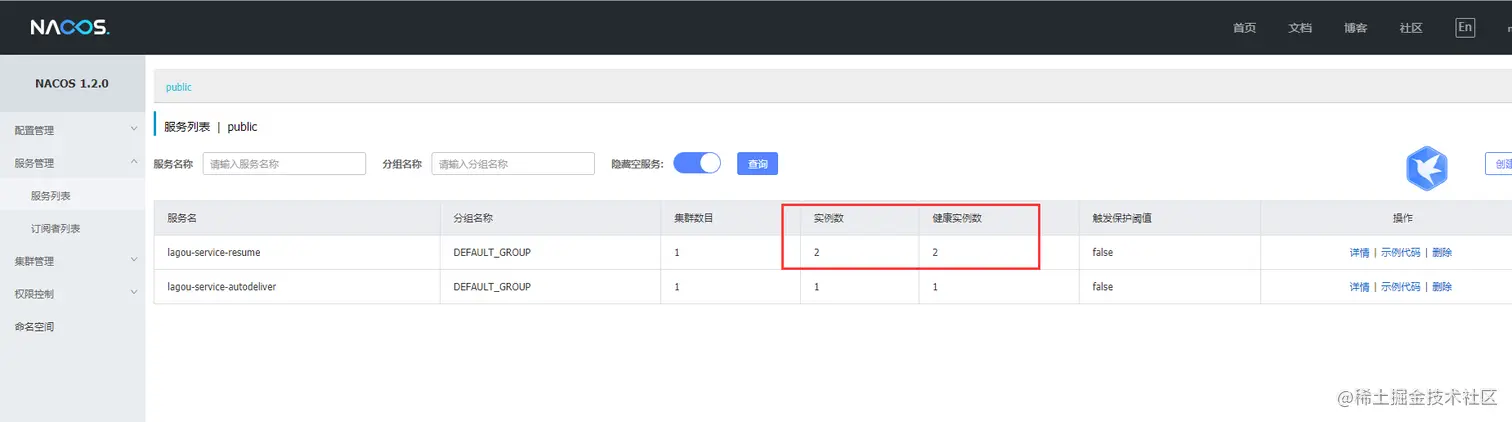The width and height of the screenshot is (1512, 422).
Task: Focus the 分组名称 input field
Action: tap(513, 164)
